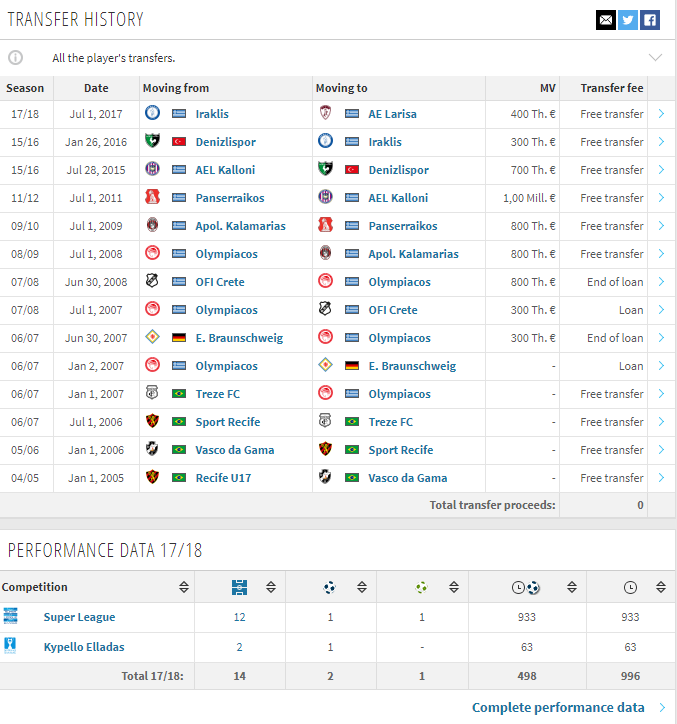Expand the transfers info chevron
The image size is (677, 724).
(x=655, y=58)
